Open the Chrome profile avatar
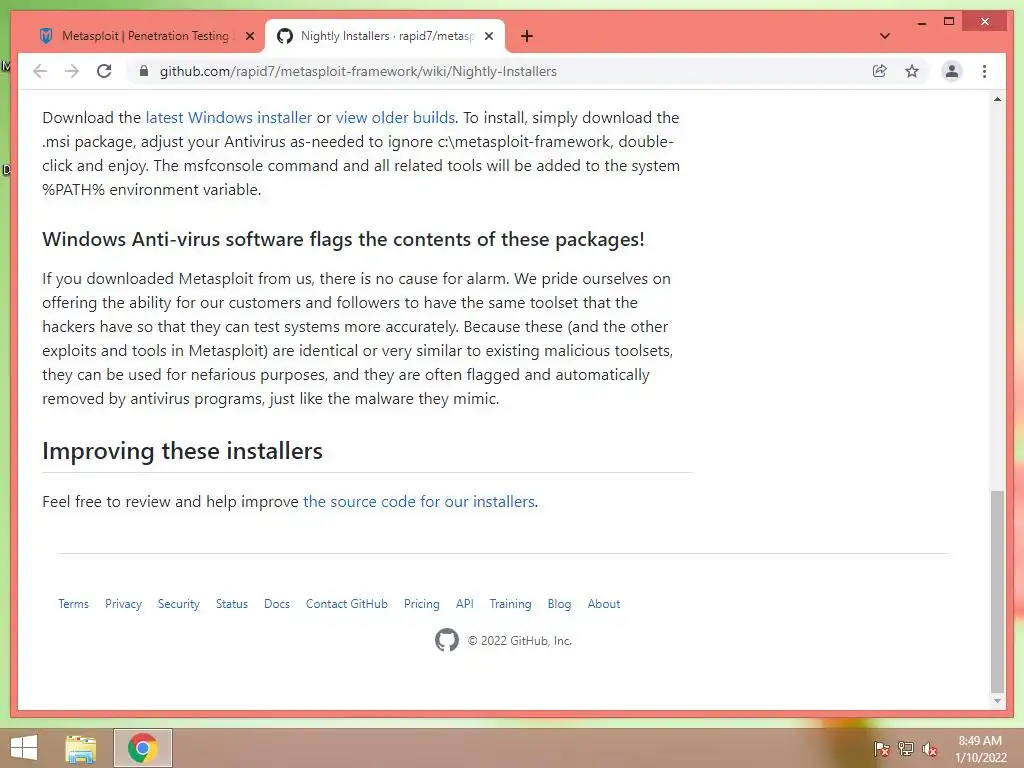The width and height of the screenshot is (1024, 768). [x=952, y=71]
